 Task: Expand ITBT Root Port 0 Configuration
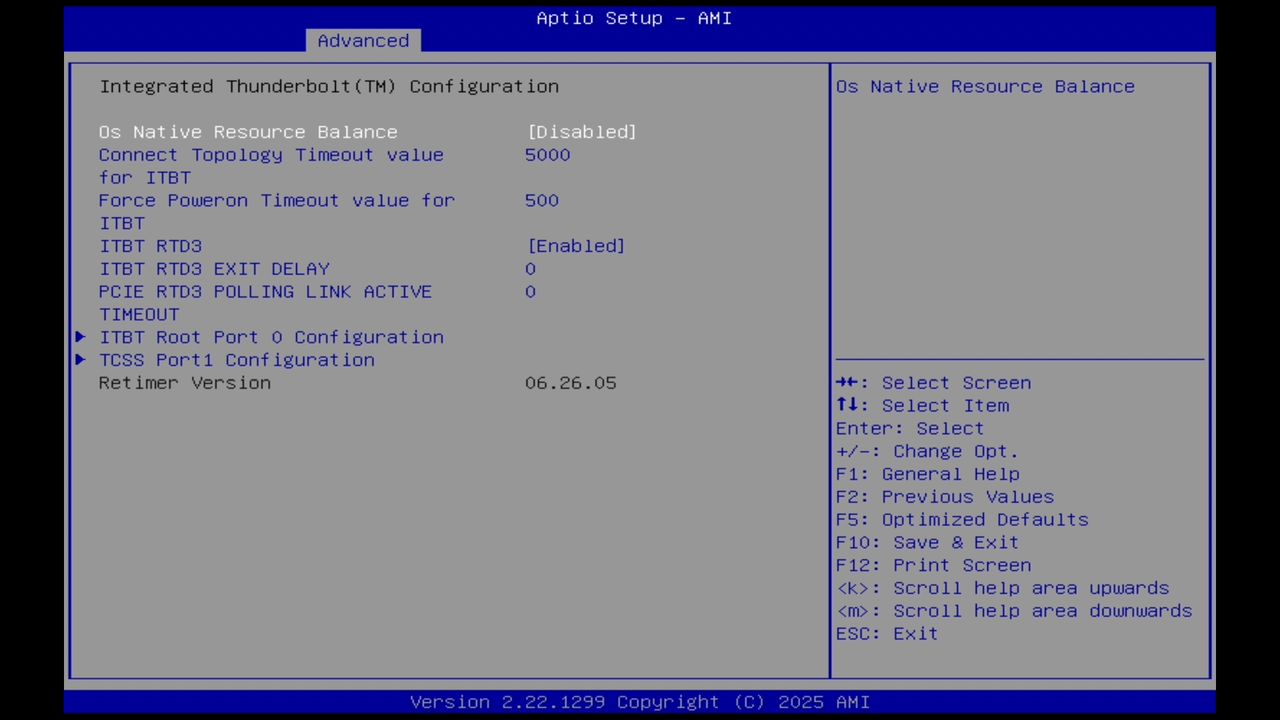(x=271, y=337)
